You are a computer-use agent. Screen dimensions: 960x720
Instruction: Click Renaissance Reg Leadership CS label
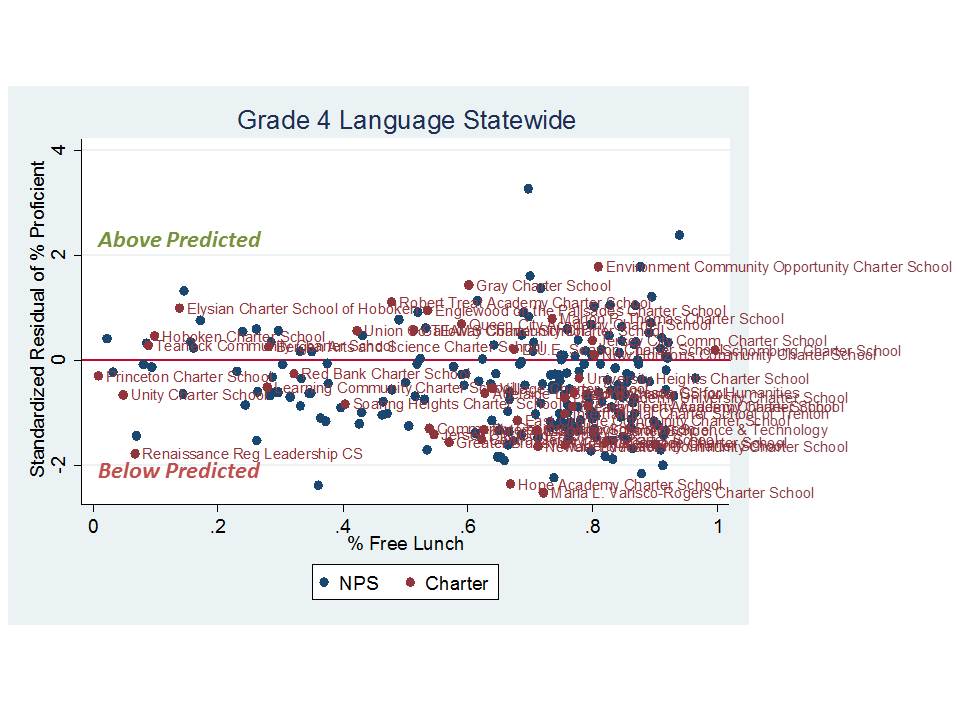tap(252, 454)
